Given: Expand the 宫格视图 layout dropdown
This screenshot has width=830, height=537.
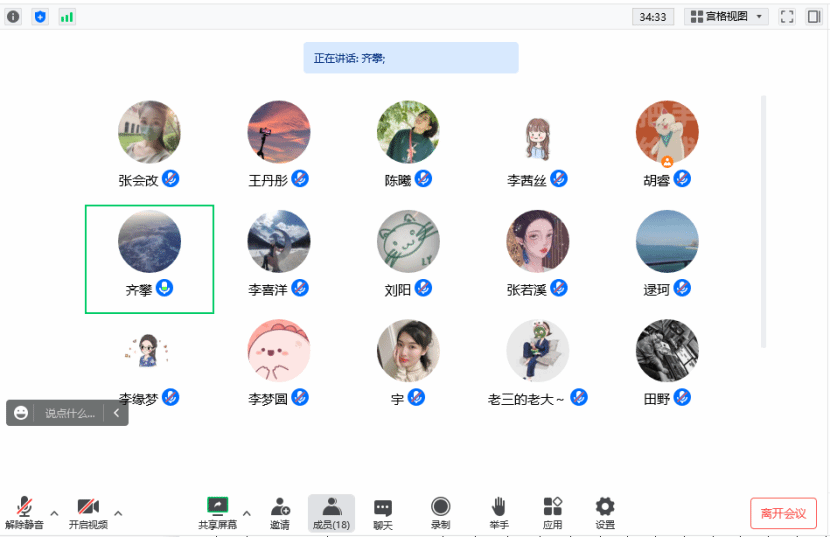Looking at the screenshot, I should coord(726,16).
